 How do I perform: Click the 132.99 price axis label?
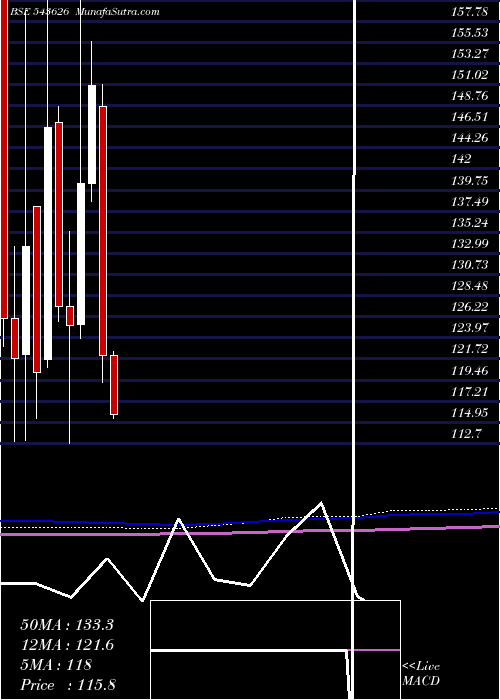click(x=470, y=244)
